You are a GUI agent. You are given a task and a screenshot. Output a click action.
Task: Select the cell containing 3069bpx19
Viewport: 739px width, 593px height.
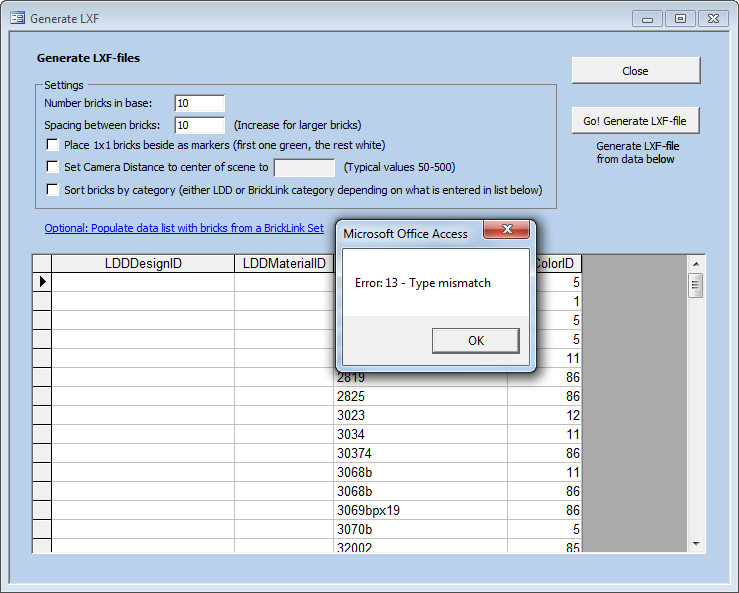420,510
